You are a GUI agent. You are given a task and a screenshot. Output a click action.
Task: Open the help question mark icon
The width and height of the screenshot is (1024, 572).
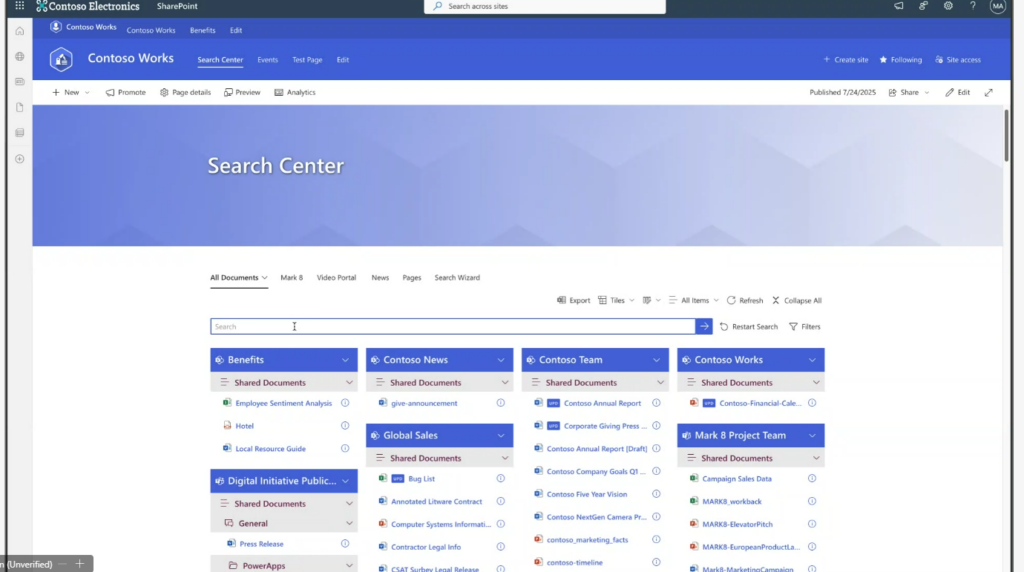click(972, 6)
